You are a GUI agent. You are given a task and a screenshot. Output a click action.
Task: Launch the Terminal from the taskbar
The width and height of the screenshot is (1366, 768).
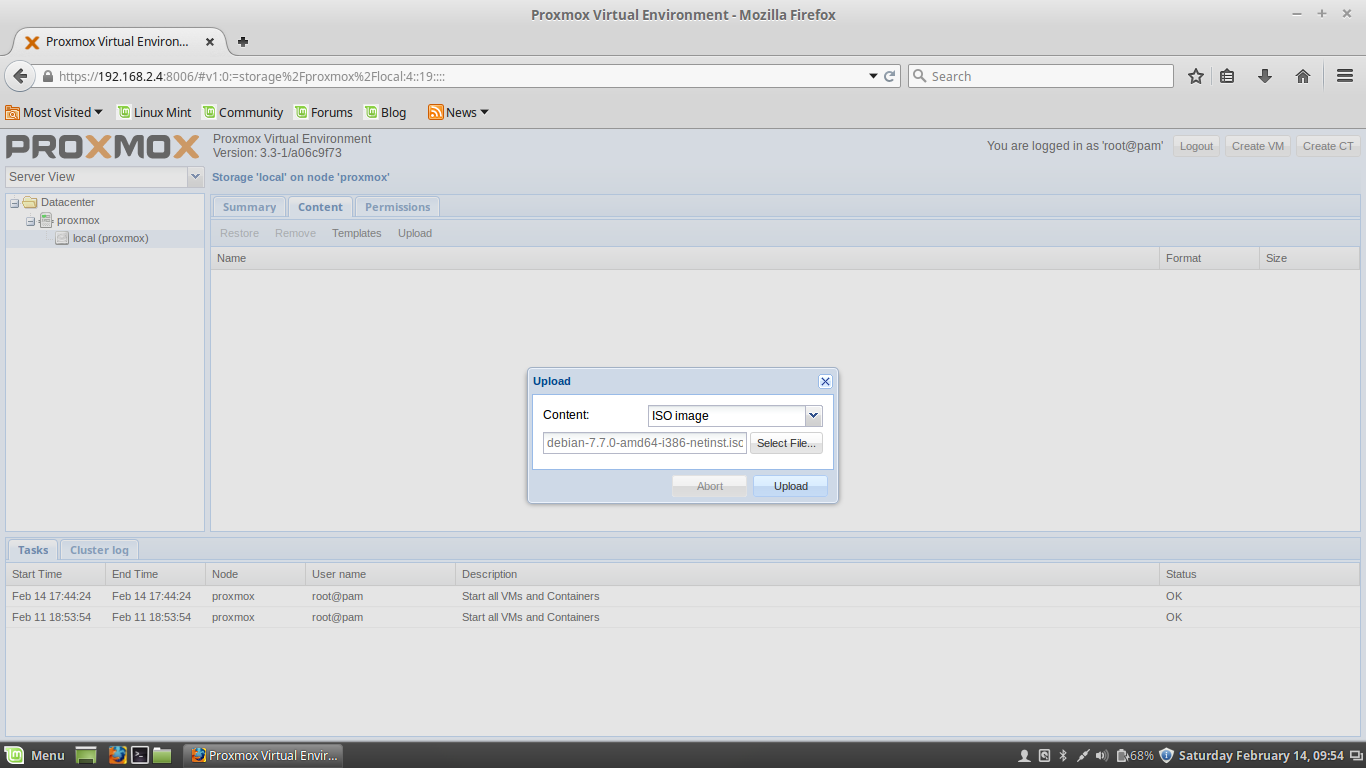(141, 755)
